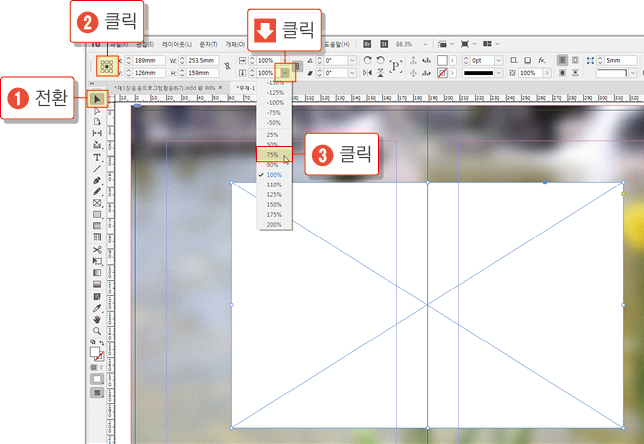Select the Pen tool
644x444 pixels.
pos(97,180)
